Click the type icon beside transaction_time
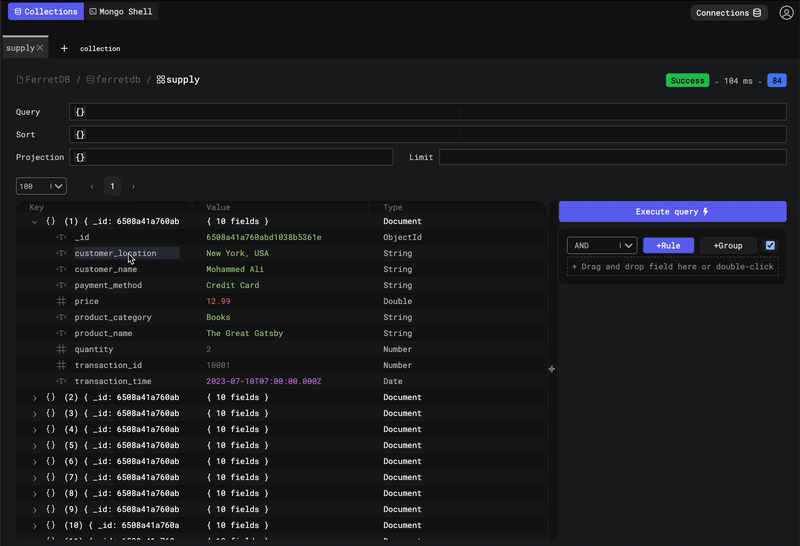Viewport: 800px width, 546px height. click(61, 381)
